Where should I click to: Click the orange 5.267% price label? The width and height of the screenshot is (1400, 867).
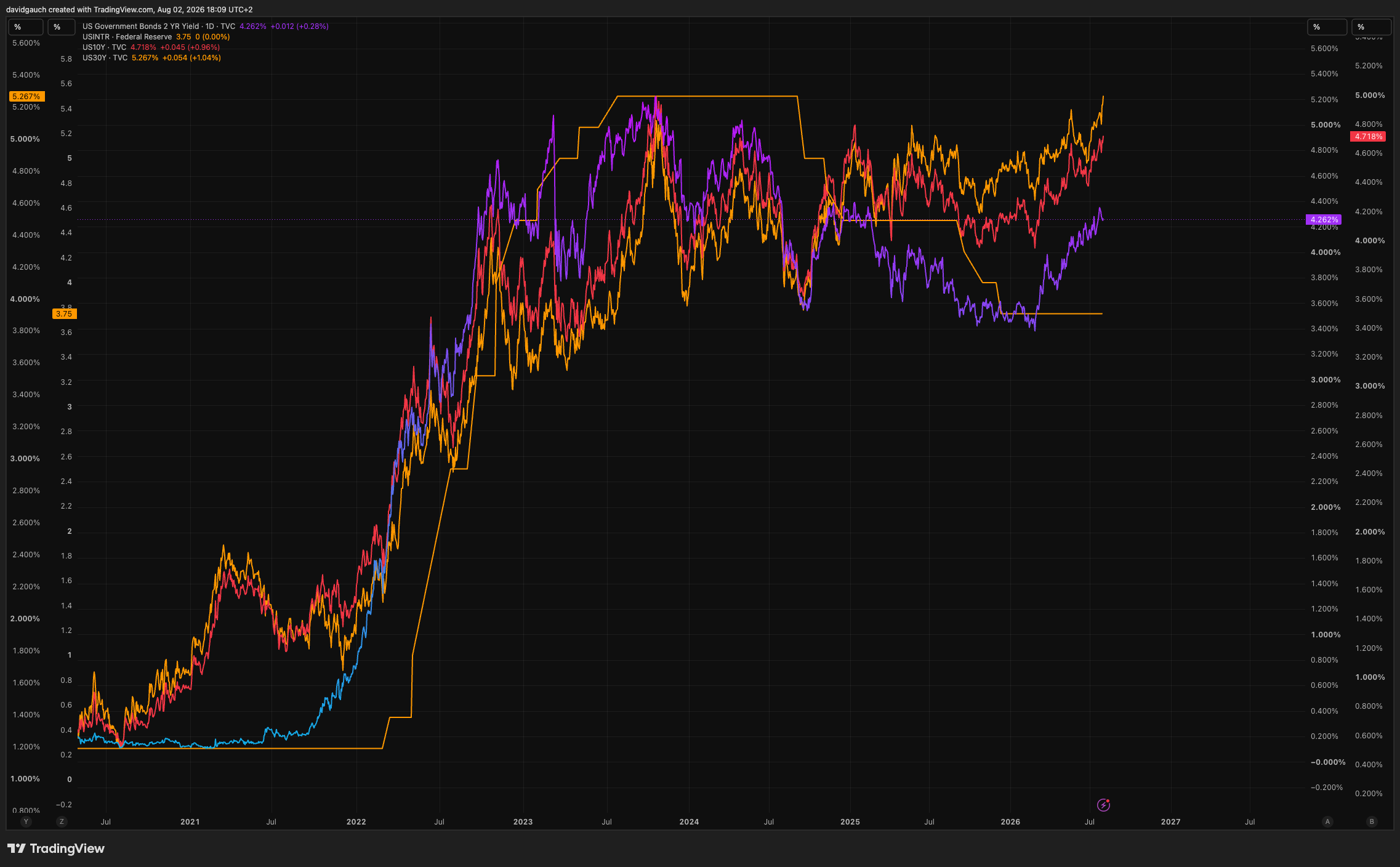pos(26,97)
